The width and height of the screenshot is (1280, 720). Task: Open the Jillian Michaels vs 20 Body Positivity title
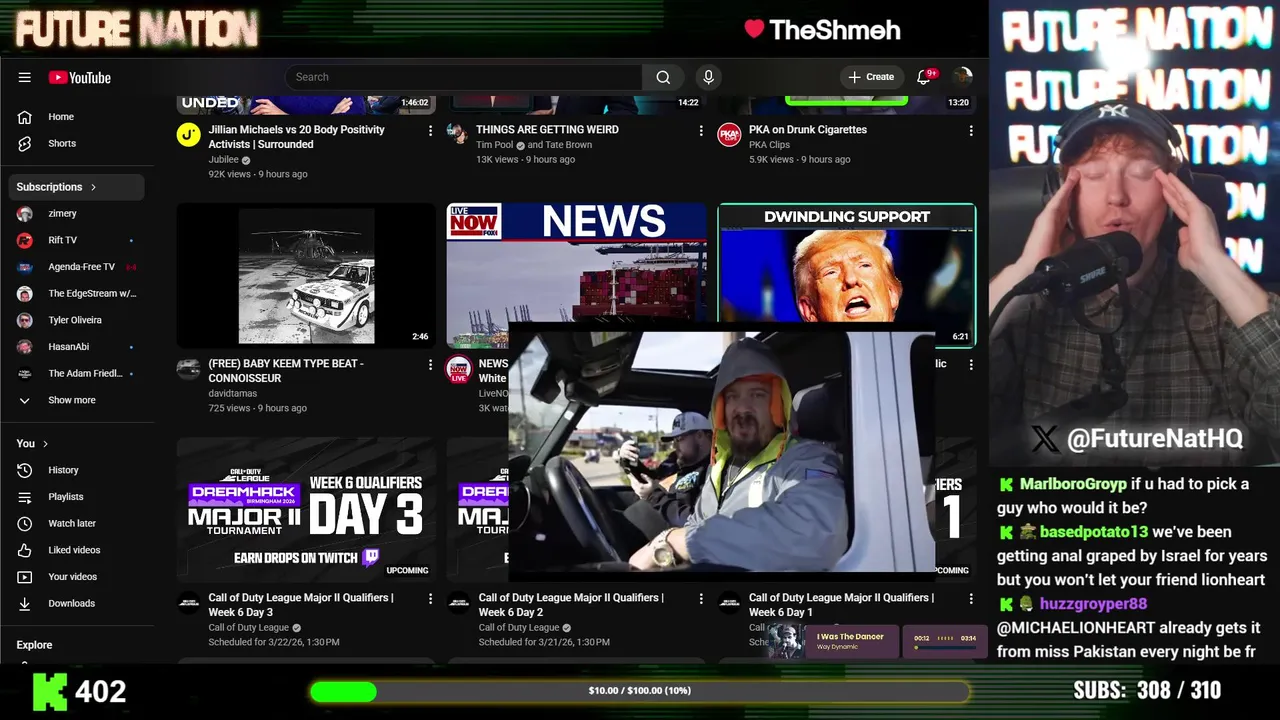[297, 137]
